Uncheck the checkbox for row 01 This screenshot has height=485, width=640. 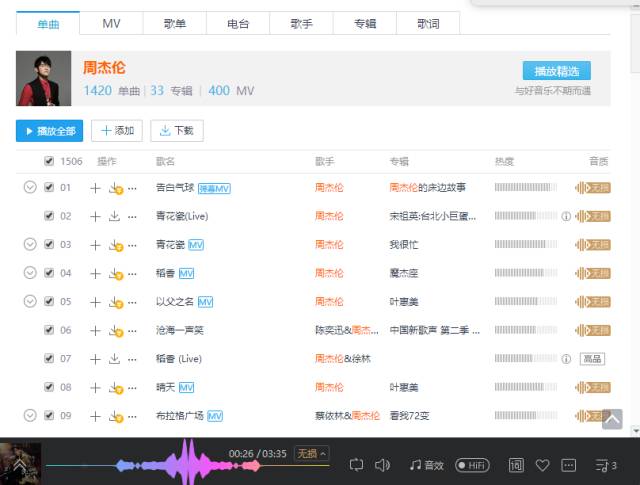coord(49,187)
